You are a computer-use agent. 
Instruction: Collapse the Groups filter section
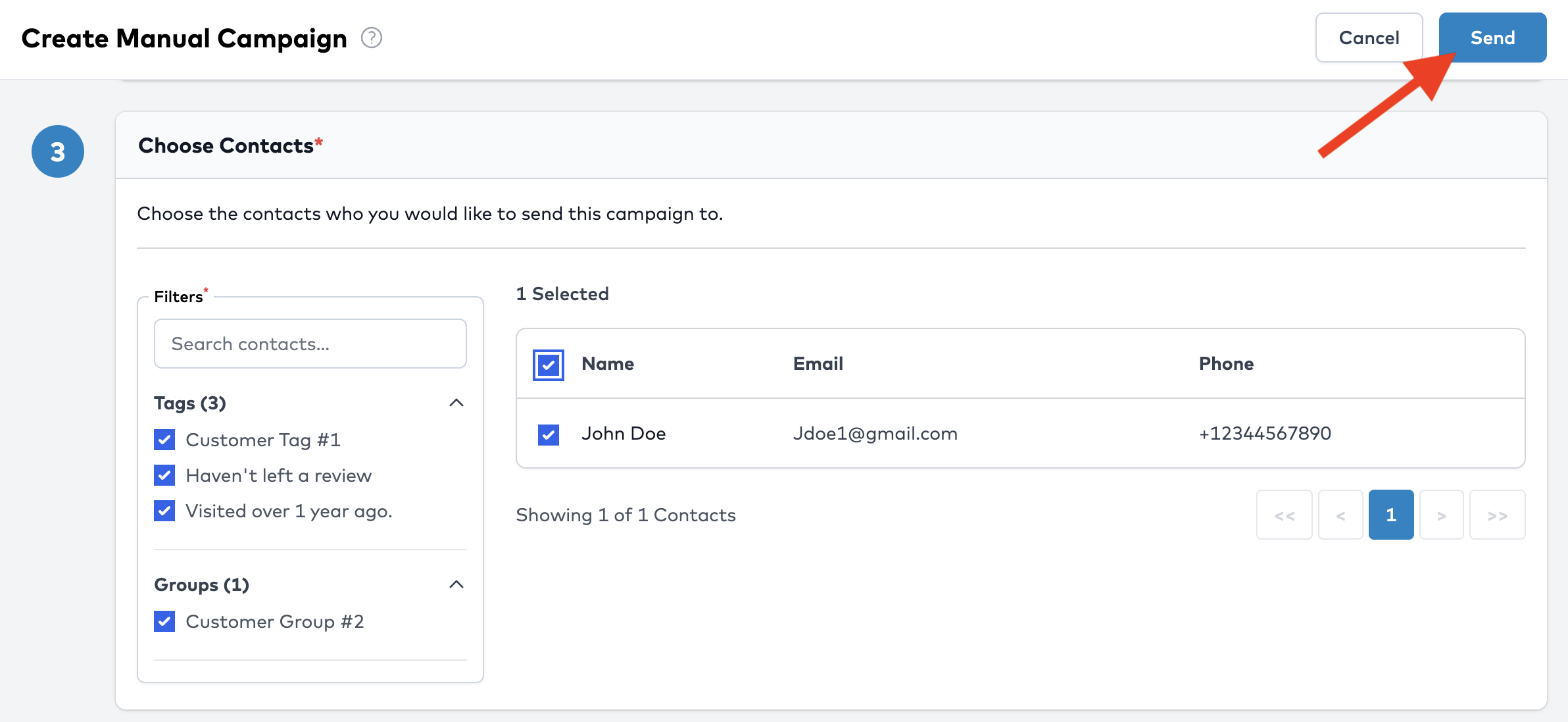coord(456,584)
